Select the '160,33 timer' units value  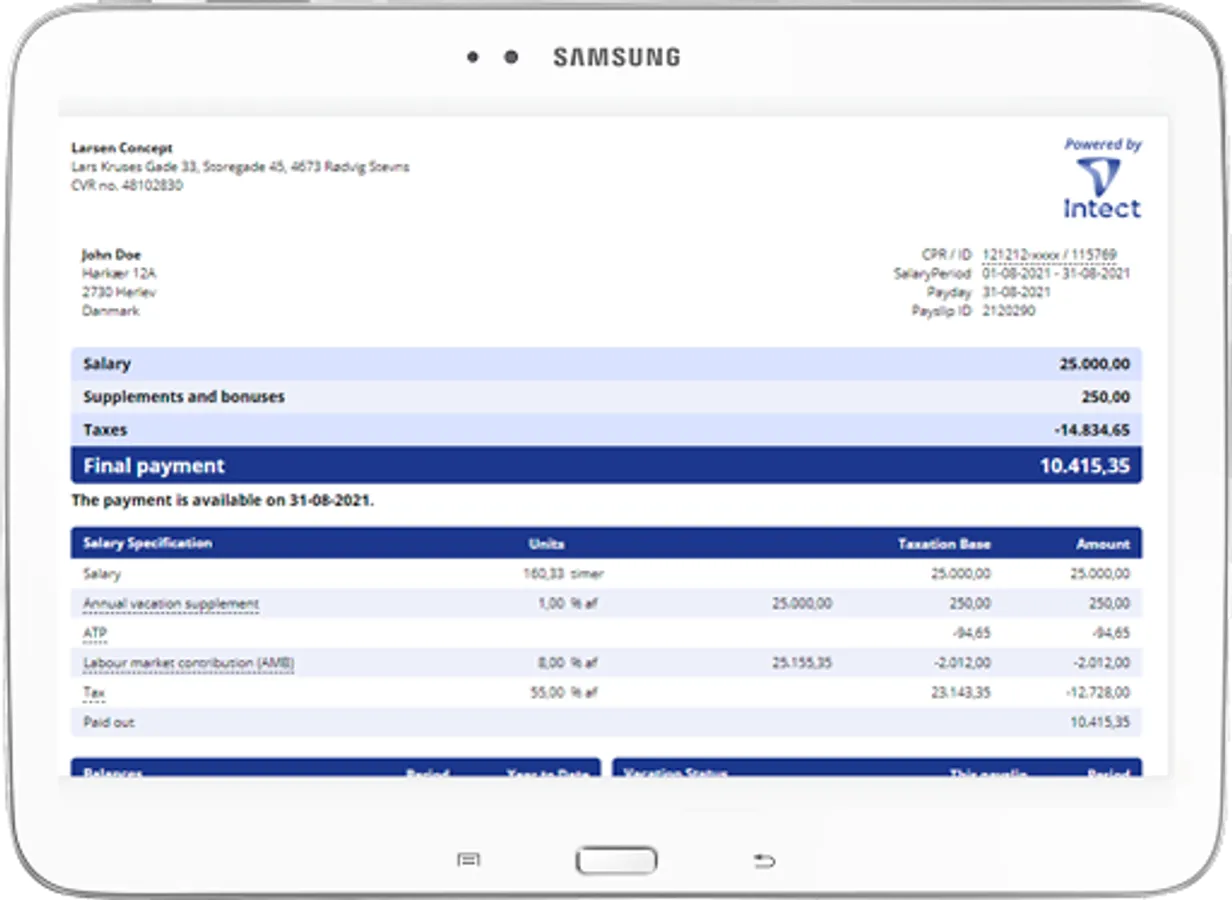(563, 574)
